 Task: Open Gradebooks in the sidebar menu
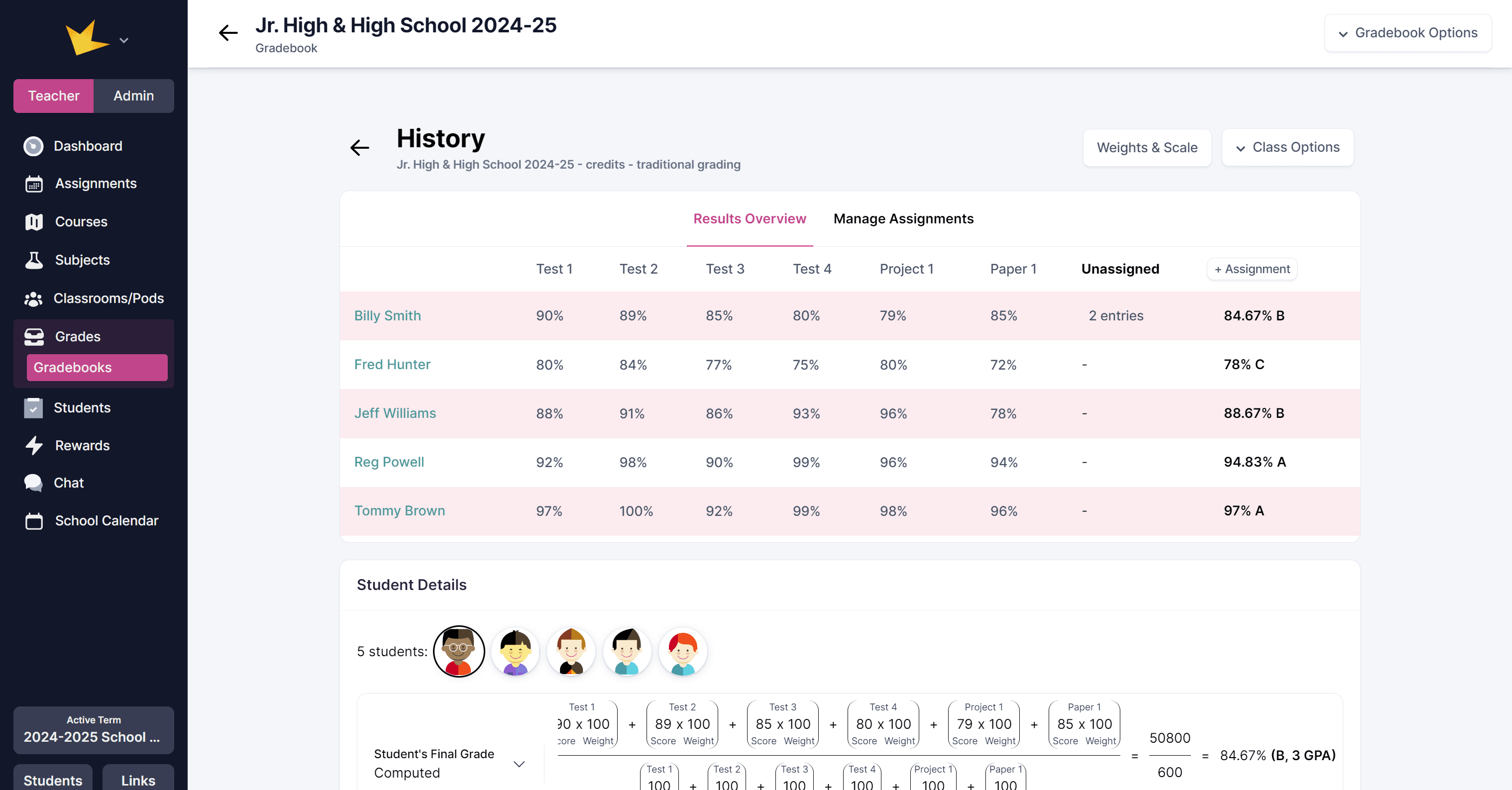click(97, 368)
